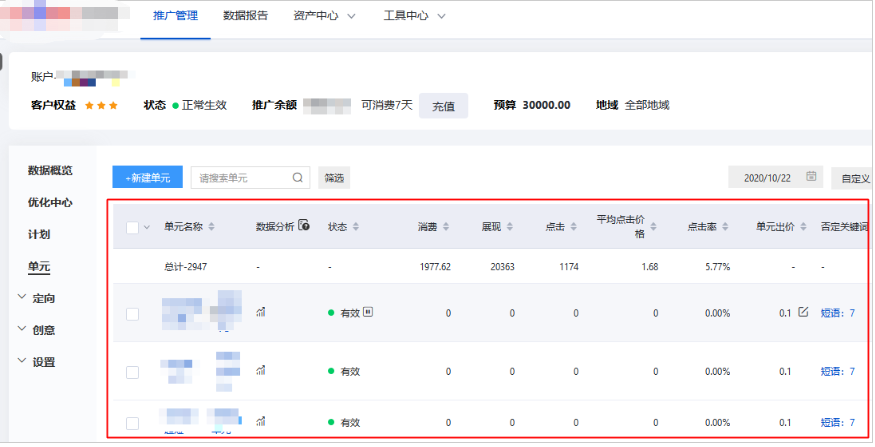Sort by 点击 column arrows
Image resolution: width=875 pixels, height=447 pixels.
[573, 227]
